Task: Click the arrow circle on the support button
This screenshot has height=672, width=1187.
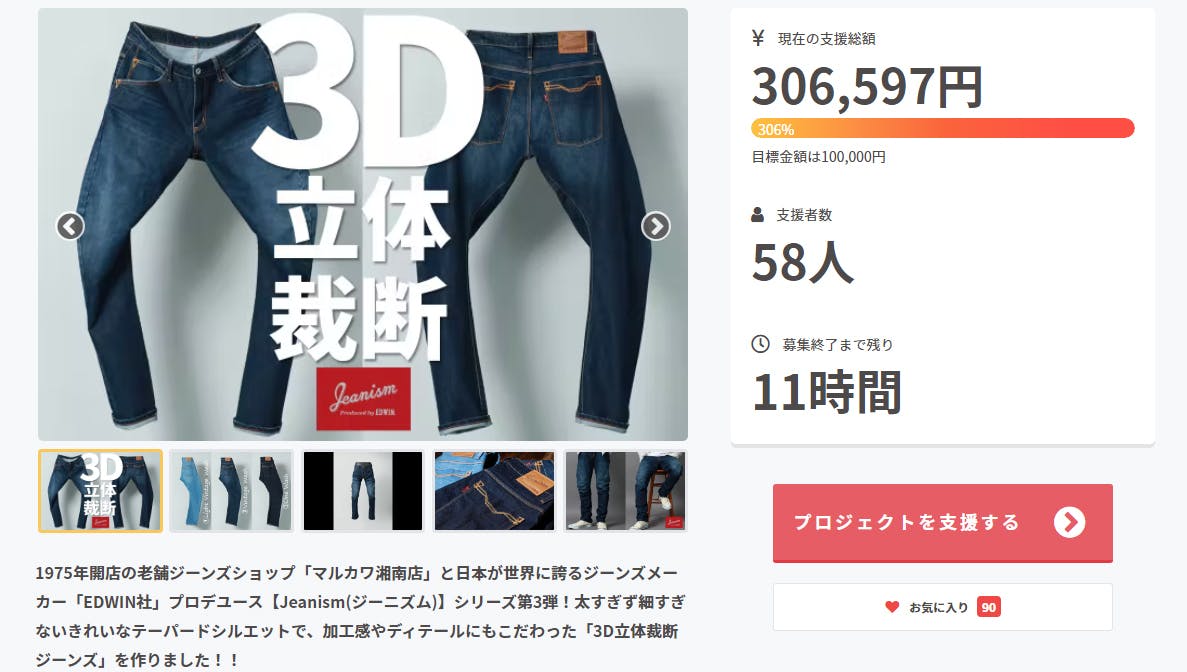Action: point(1069,522)
